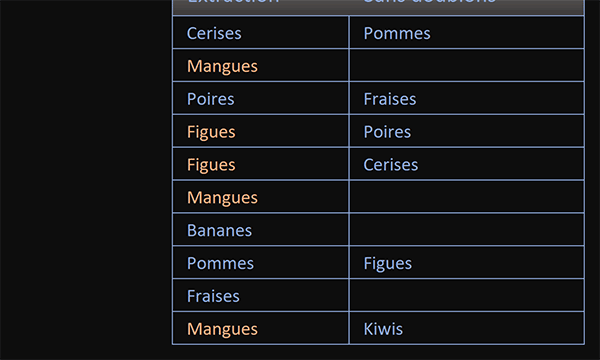Click the orange Figues cell beside Cerises

(261, 164)
